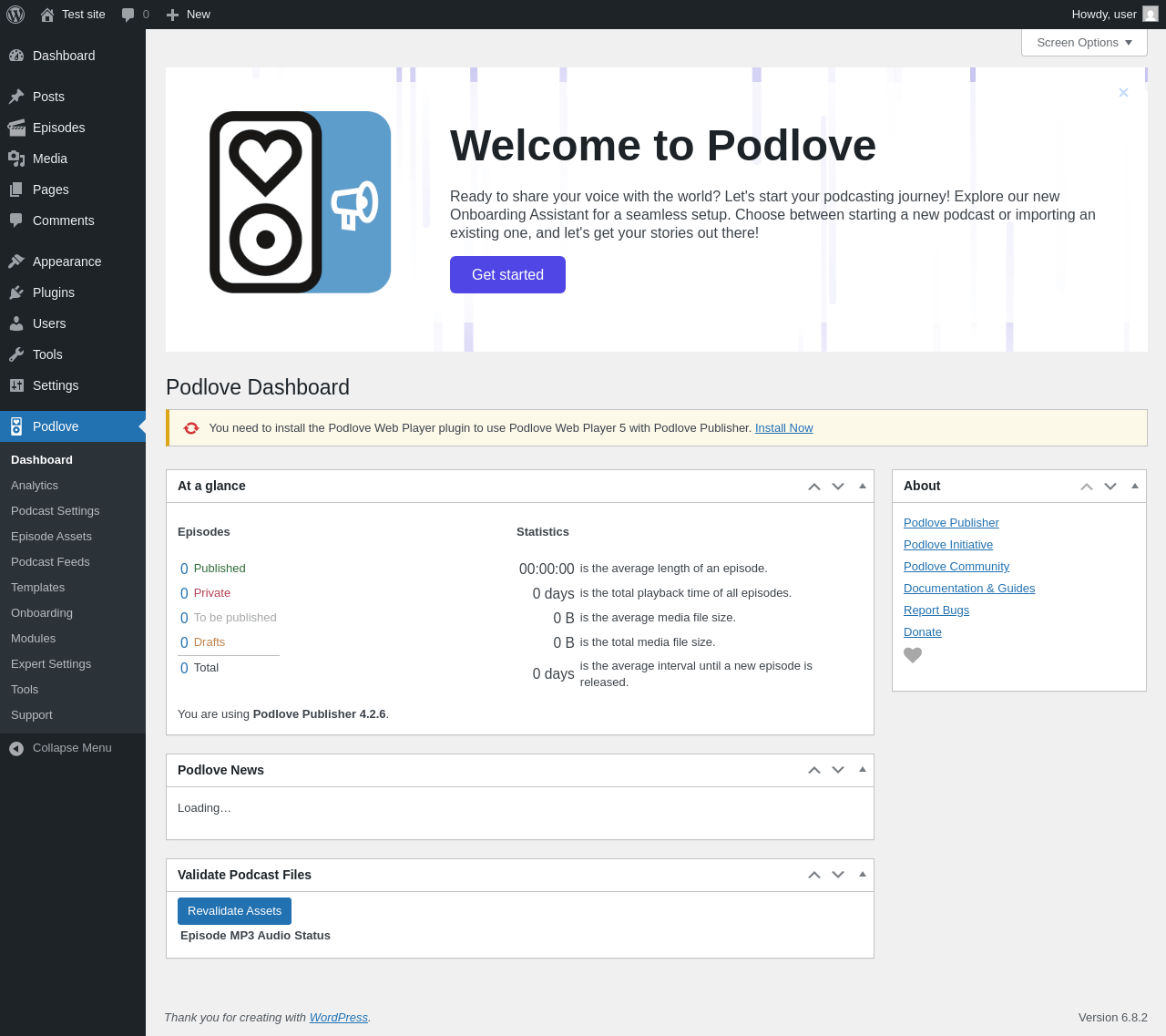Move Validate Podcast Files box up
1166x1036 pixels.
click(x=814, y=876)
